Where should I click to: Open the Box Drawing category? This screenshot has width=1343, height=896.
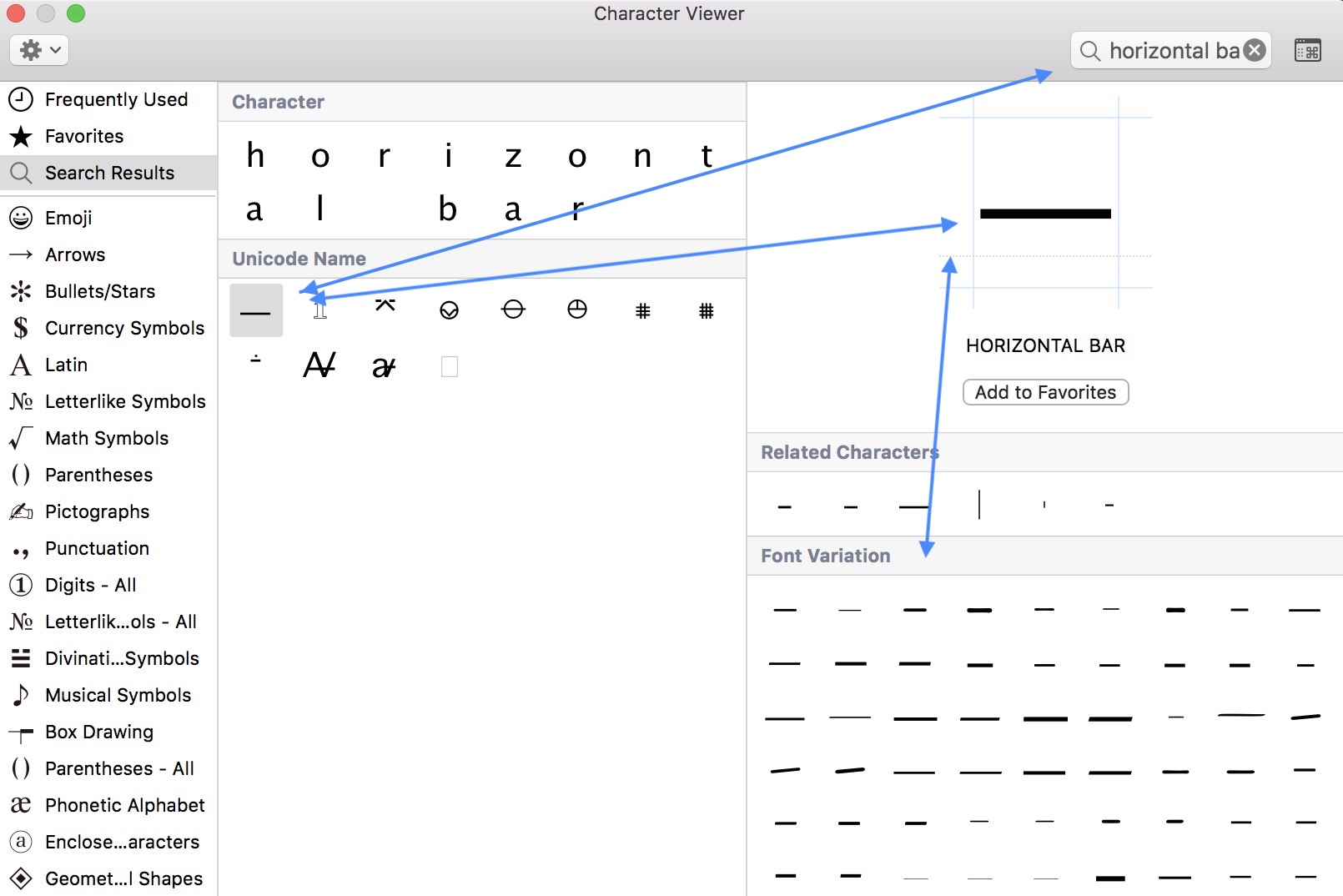[x=98, y=732]
